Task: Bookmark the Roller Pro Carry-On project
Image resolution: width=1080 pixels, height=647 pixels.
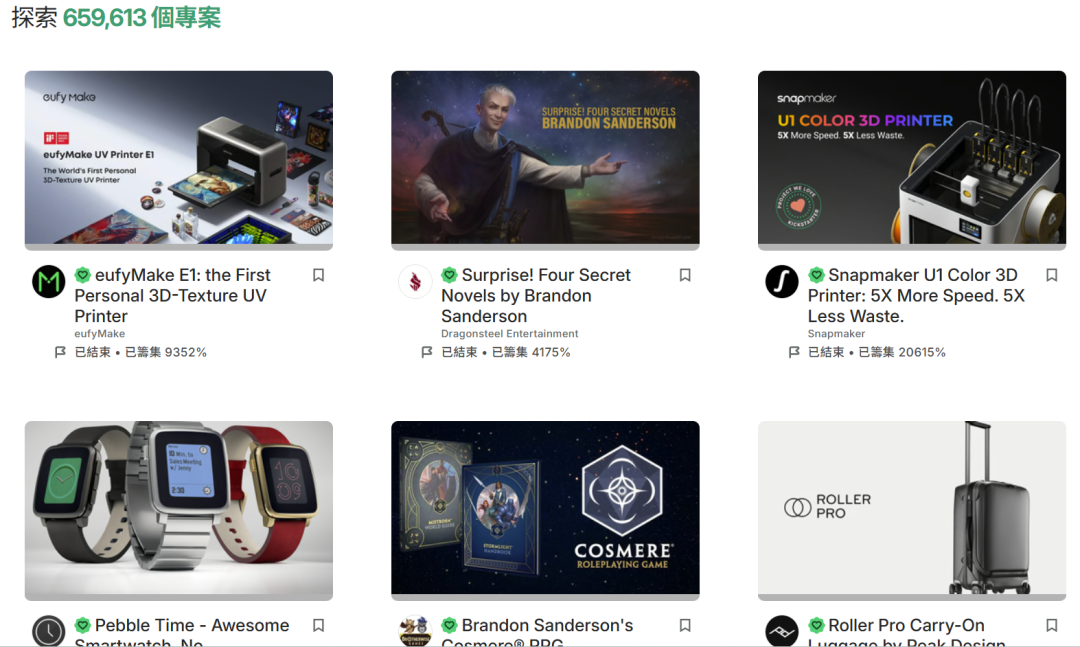Action: [1051, 626]
